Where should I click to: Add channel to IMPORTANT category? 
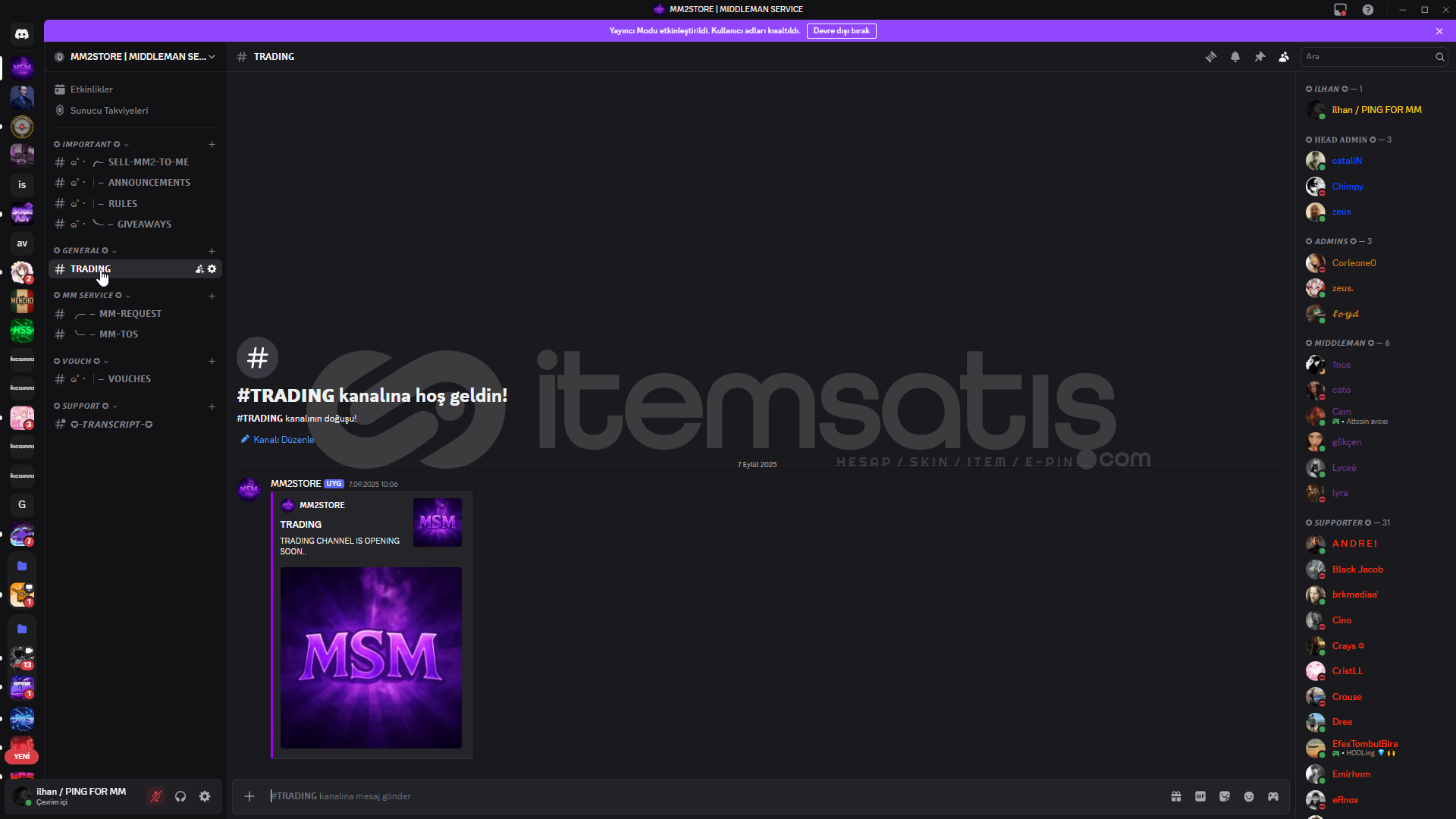point(212,144)
